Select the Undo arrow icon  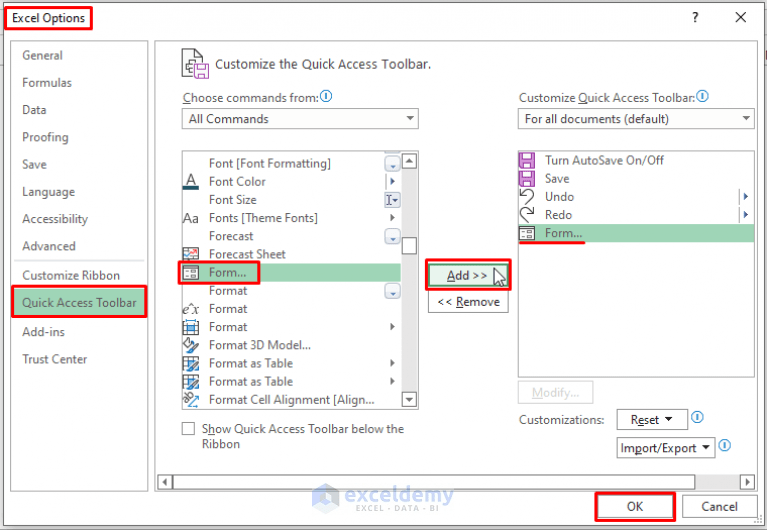coord(527,197)
